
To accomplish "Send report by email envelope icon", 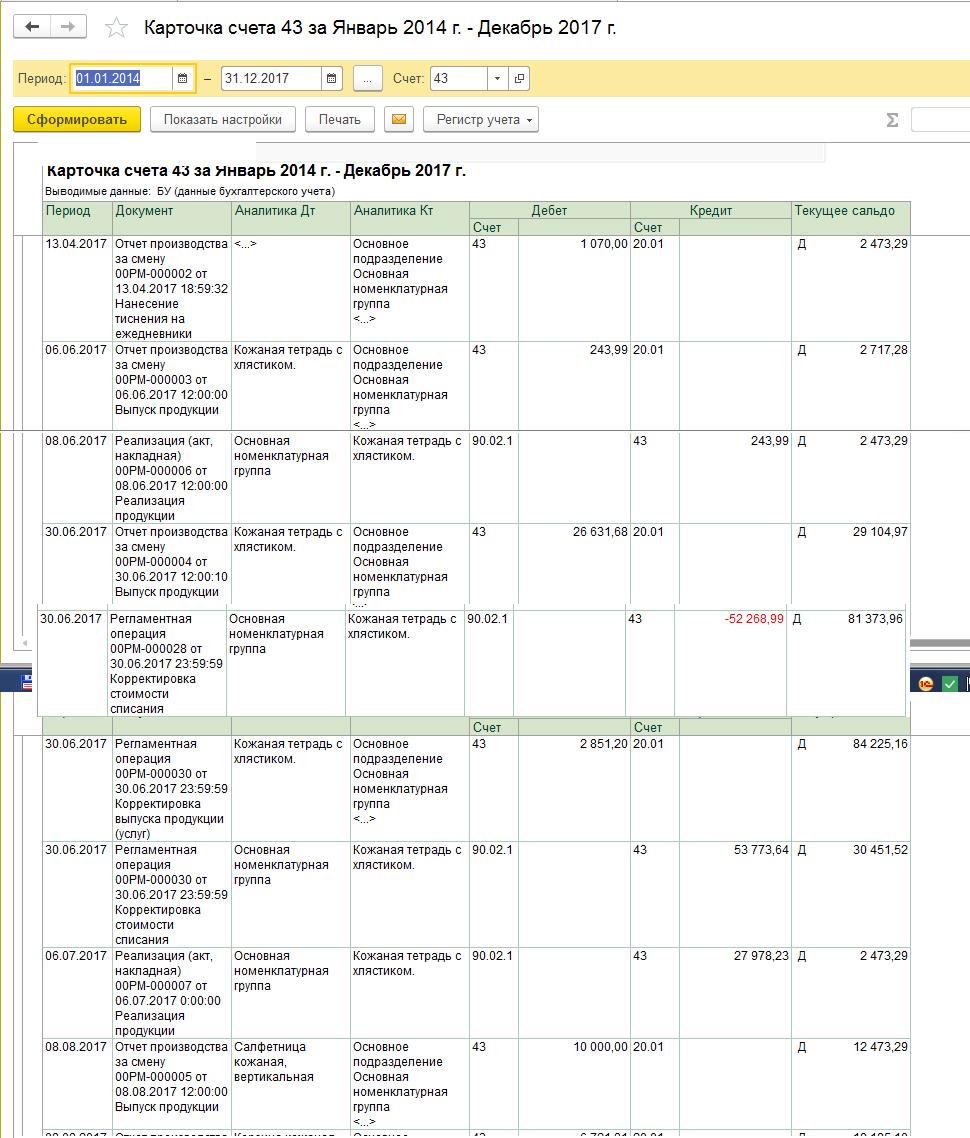I will [398, 120].
